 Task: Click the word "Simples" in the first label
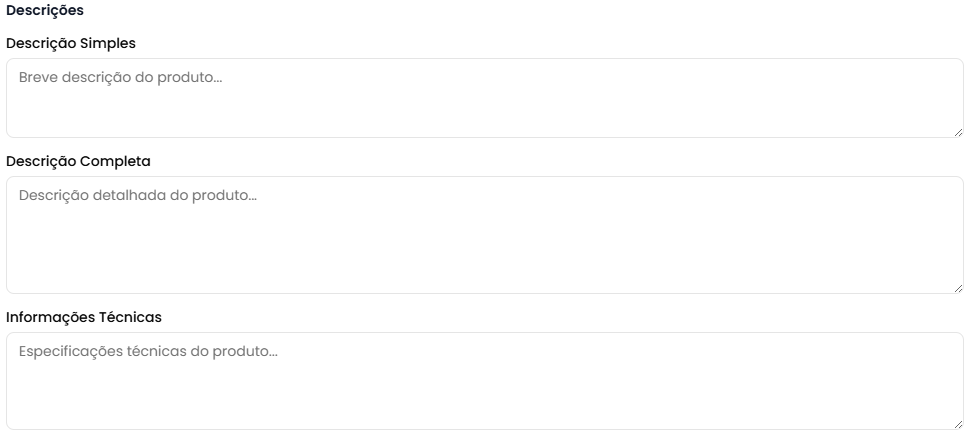107,44
